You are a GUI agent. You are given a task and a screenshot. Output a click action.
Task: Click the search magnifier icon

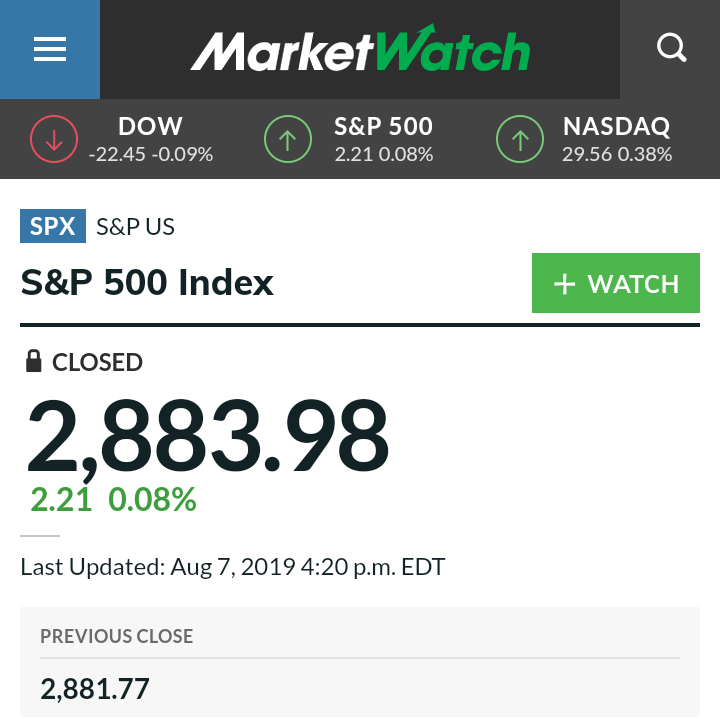(x=671, y=48)
